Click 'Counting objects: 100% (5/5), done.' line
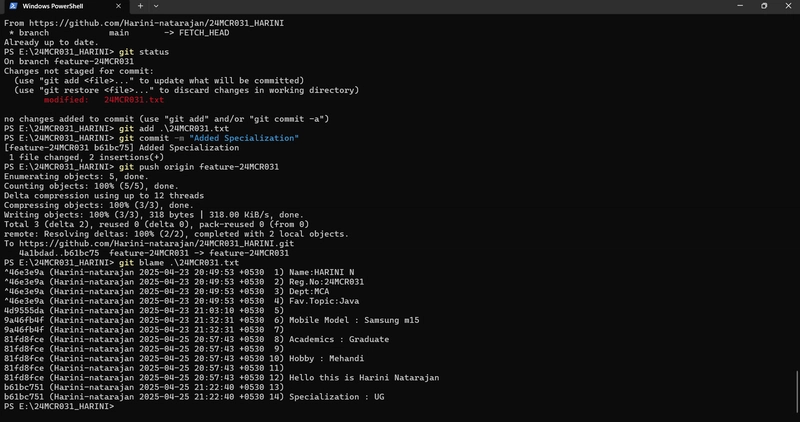The width and height of the screenshot is (800, 422). (x=91, y=186)
